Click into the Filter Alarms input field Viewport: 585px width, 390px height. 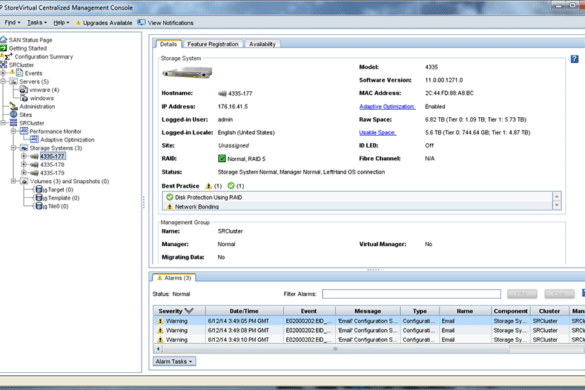pyautogui.click(x=411, y=294)
